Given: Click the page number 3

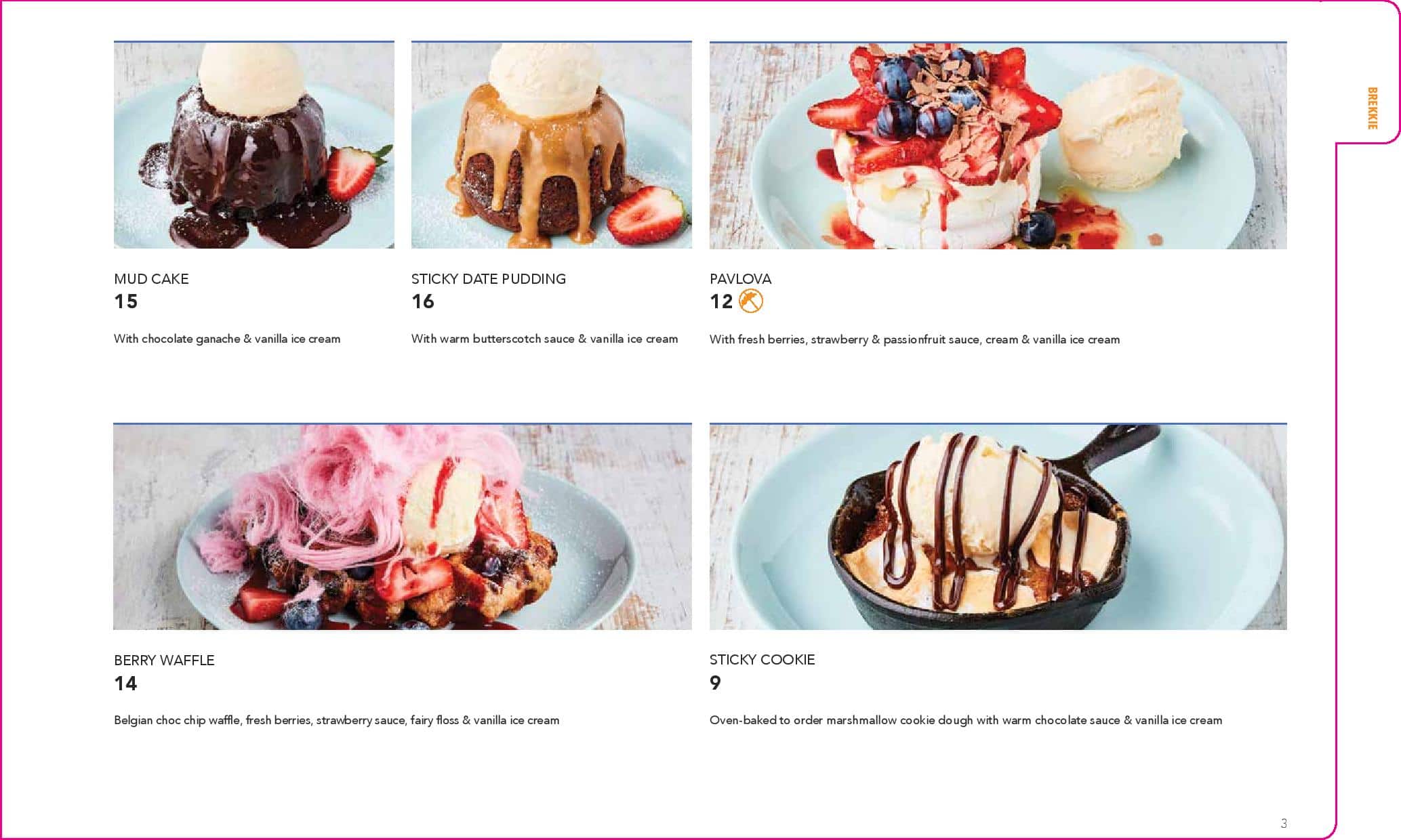Looking at the screenshot, I should [1283, 823].
